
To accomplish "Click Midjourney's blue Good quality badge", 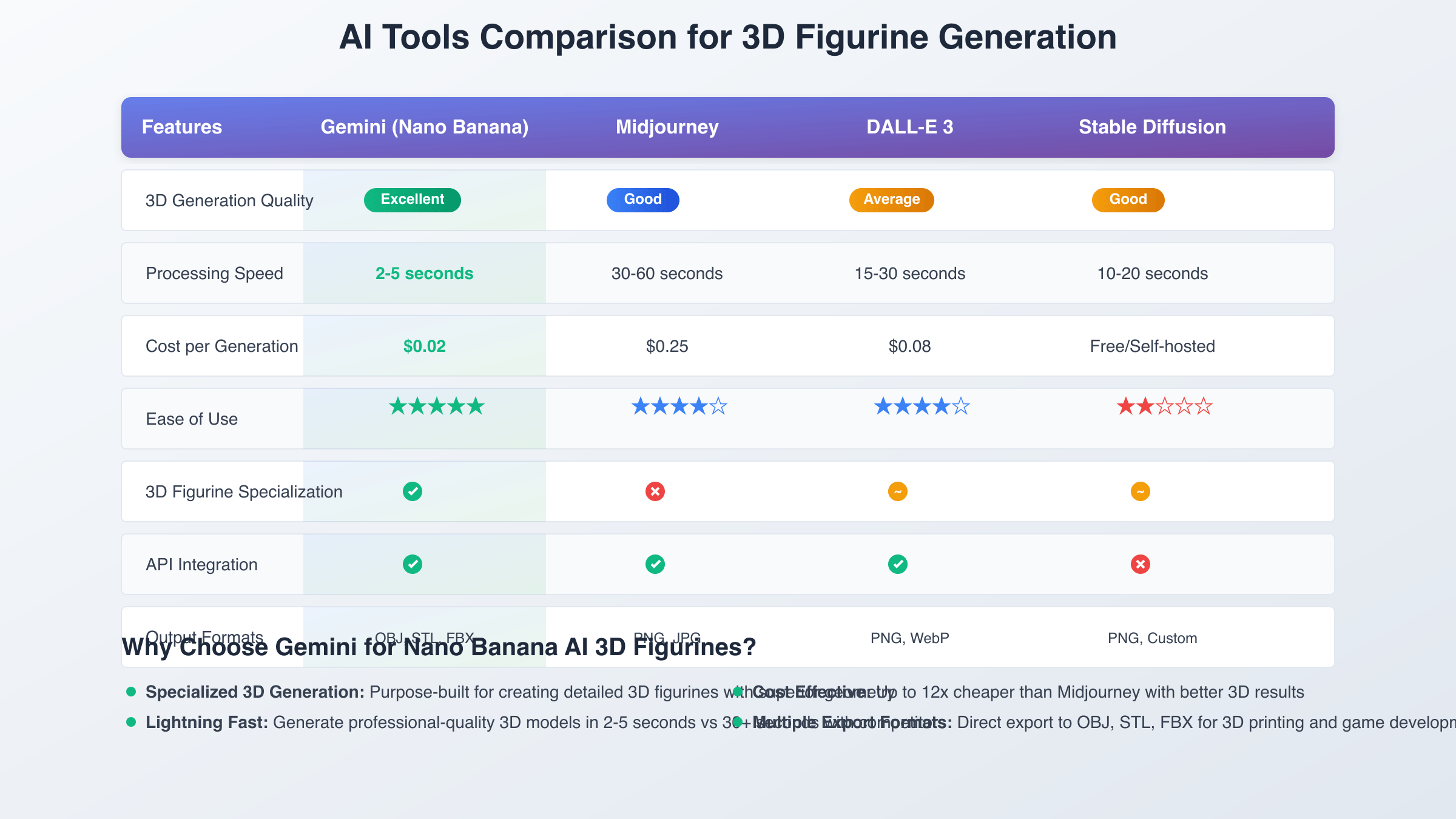I will 643,200.
